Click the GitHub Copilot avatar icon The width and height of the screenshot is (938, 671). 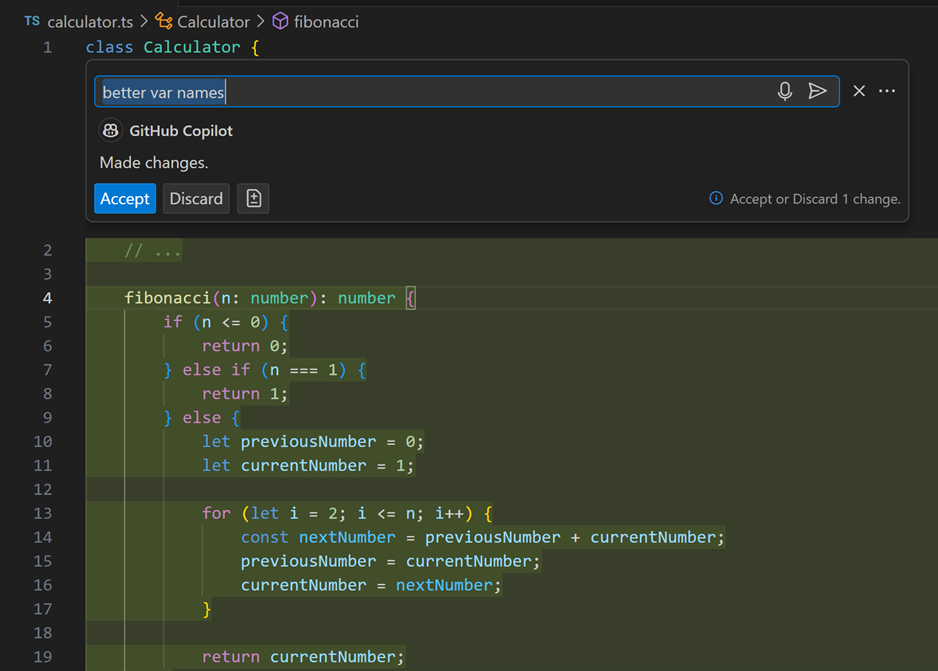click(x=111, y=130)
